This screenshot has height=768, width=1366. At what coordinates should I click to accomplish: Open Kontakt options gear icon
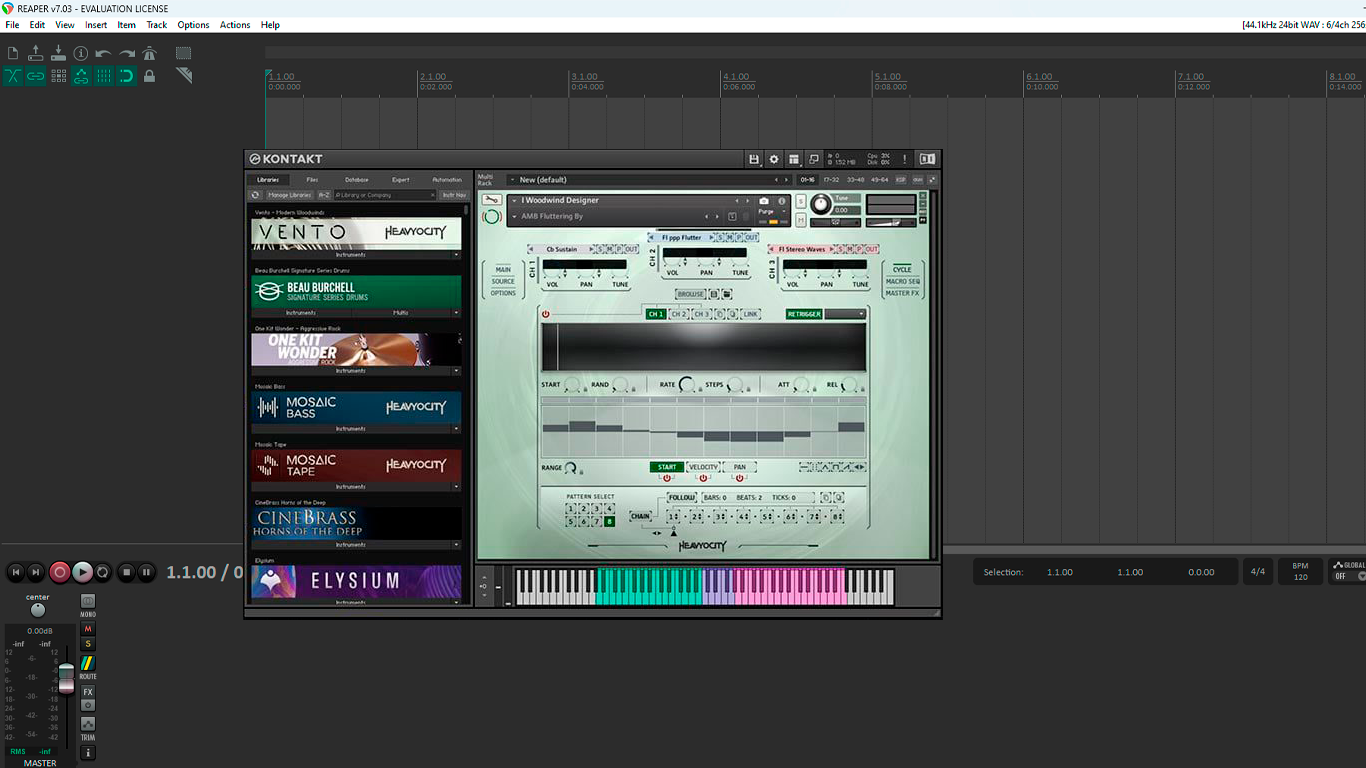(774, 159)
